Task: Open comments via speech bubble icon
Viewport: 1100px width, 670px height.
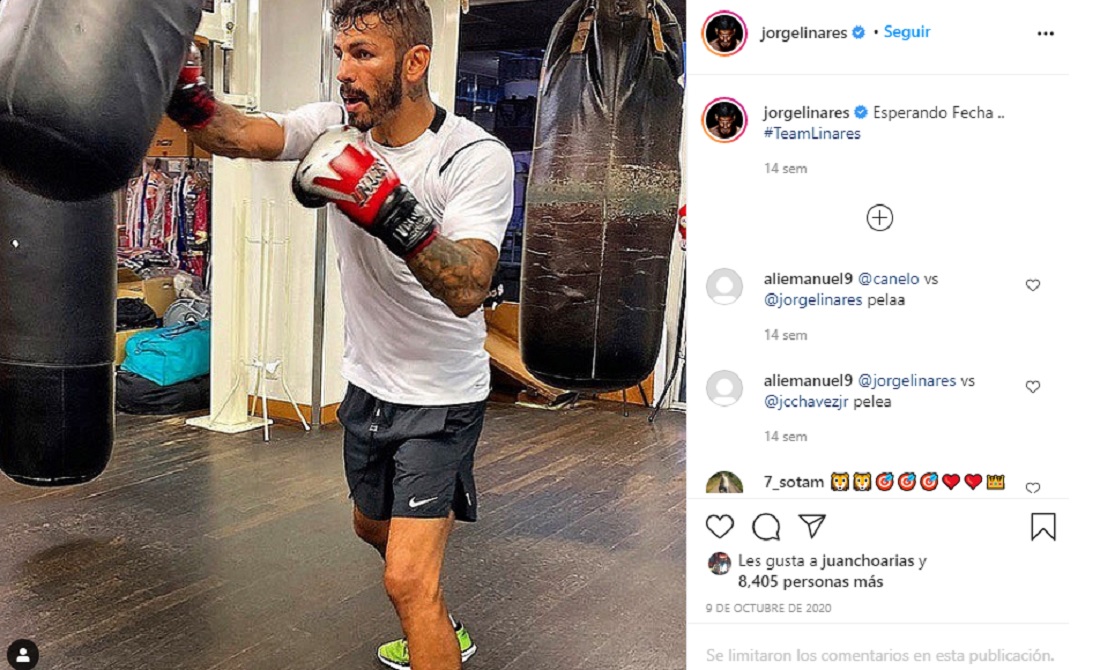Action: (765, 526)
